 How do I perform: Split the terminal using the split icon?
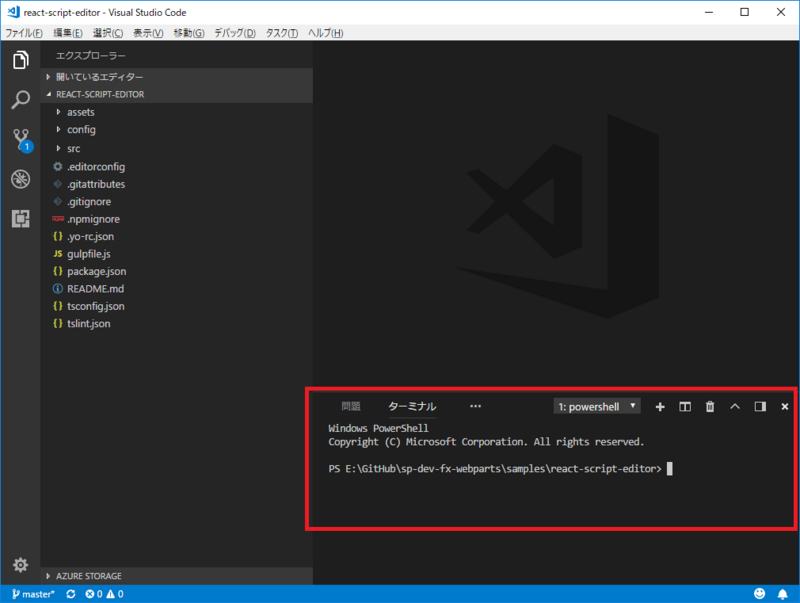click(x=685, y=407)
